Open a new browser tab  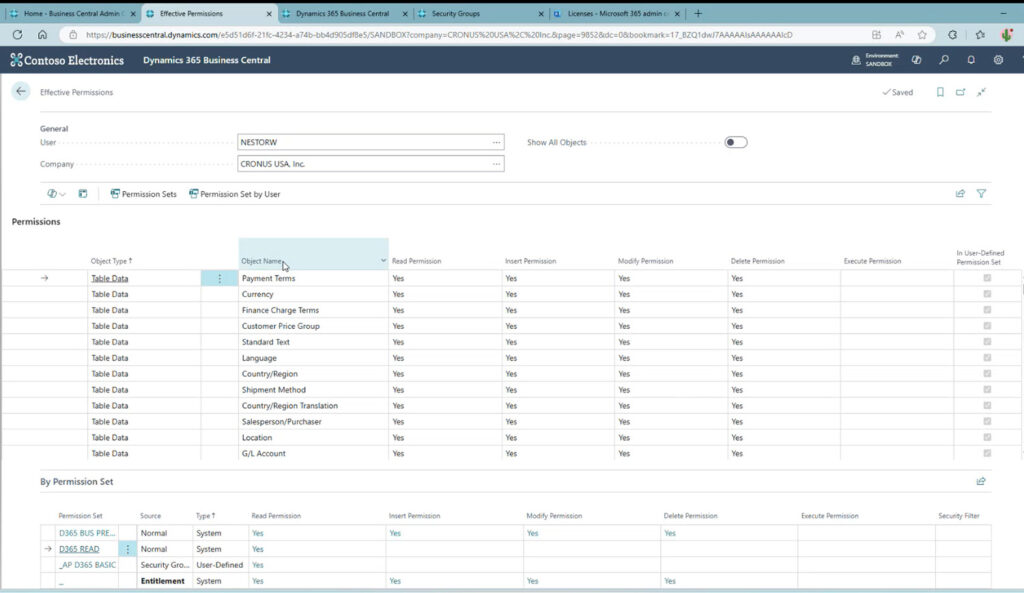(698, 13)
